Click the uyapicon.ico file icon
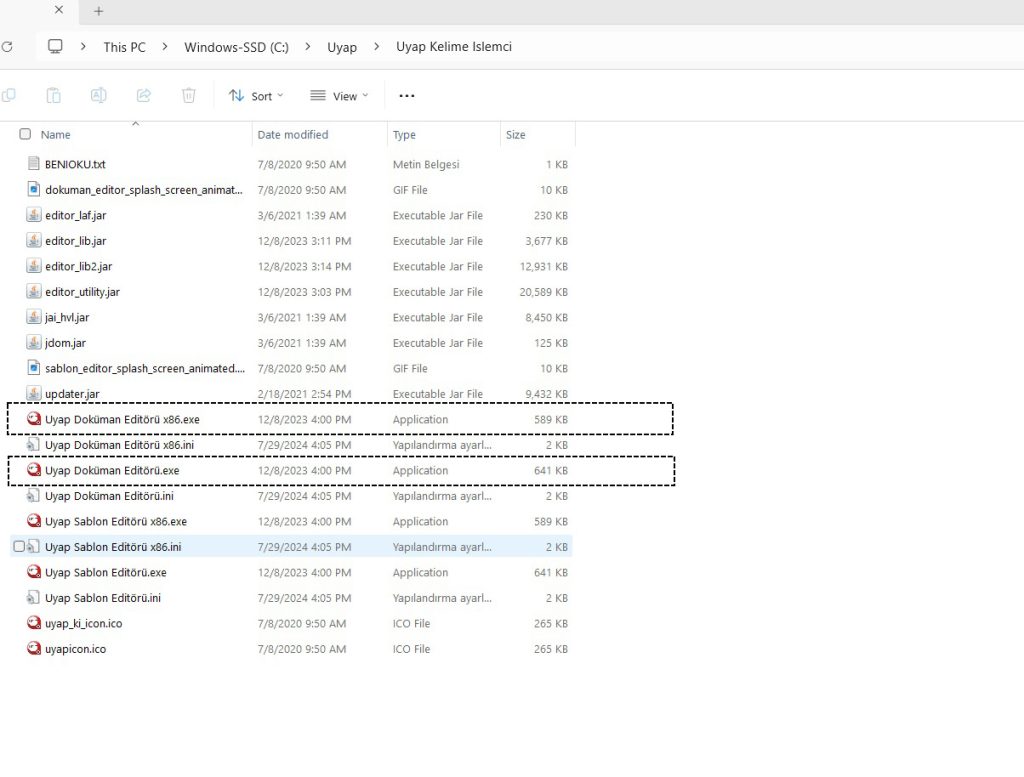The image size is (1024, 777). click(x=34, y=648)
